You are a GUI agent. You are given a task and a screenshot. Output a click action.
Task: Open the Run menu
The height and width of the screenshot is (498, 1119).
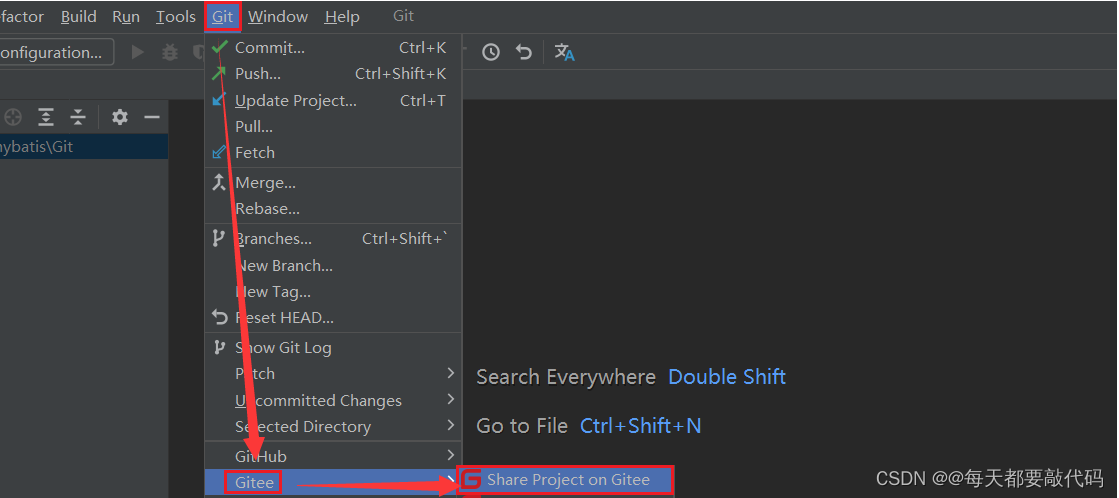126,16
